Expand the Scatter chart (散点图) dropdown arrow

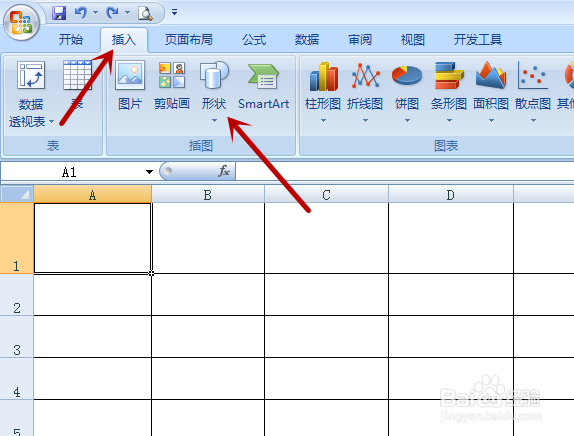[x=533, y=120]
